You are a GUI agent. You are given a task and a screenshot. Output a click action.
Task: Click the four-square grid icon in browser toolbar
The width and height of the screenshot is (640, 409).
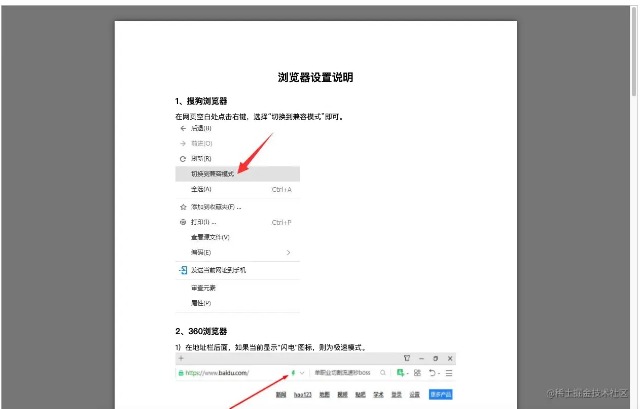pos(415,373)
